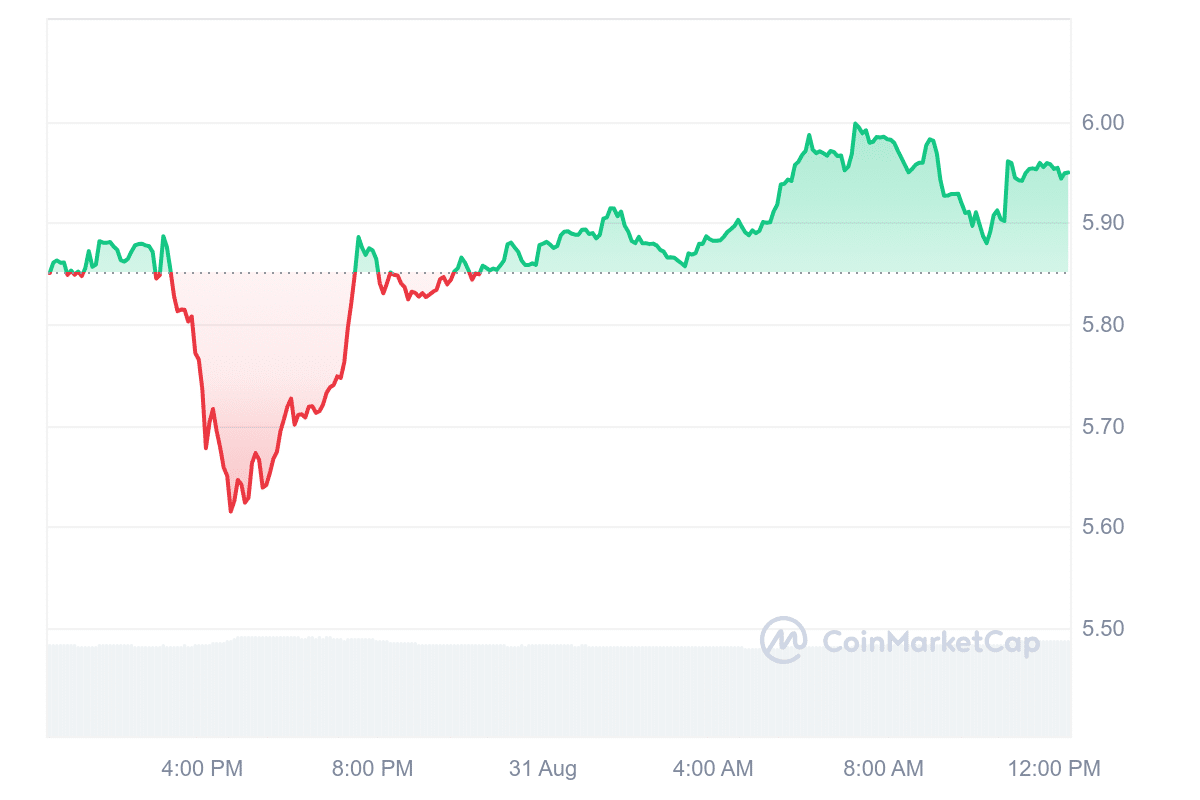Click the 5.70 price axis label

[1104, 427]
